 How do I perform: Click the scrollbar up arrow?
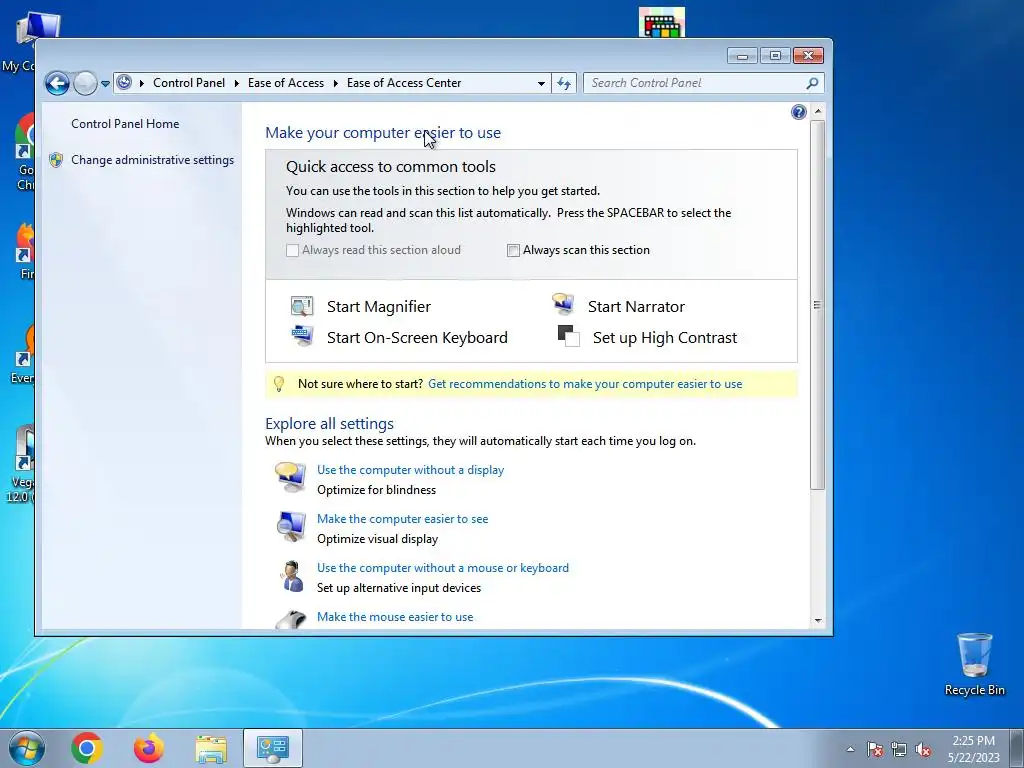coord(818,112)
